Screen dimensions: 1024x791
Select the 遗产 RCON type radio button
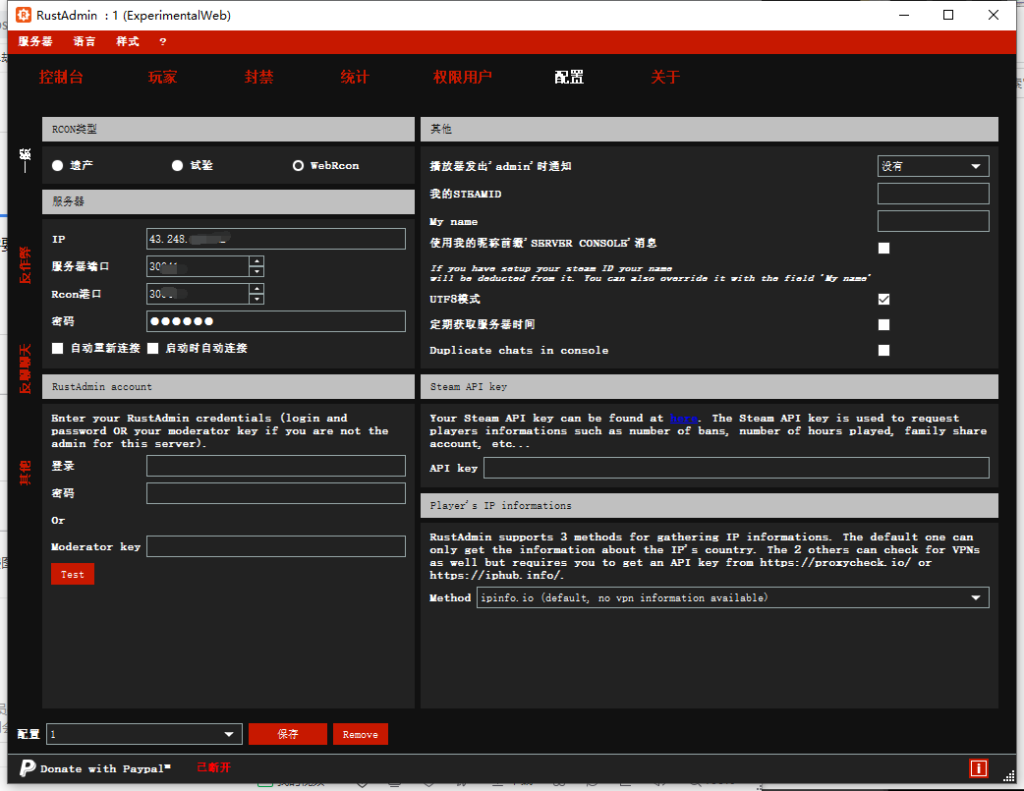pyautogui.click(x=57, y=165)
